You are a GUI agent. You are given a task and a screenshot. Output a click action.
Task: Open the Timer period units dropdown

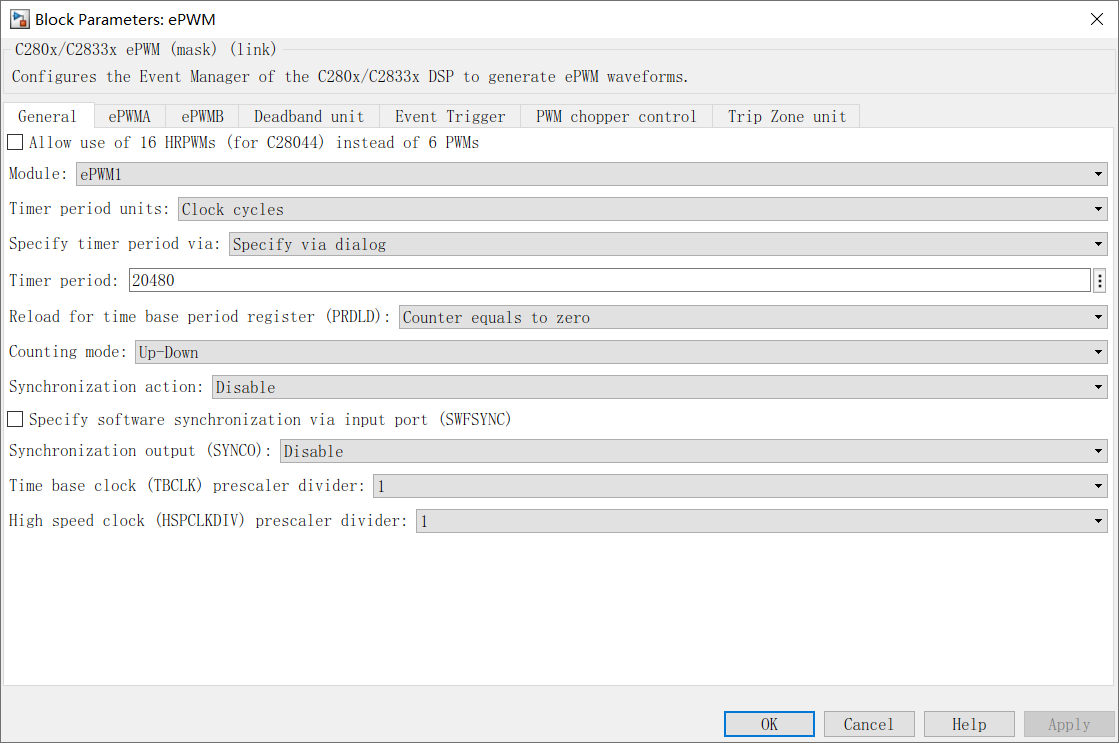[642, 209]
